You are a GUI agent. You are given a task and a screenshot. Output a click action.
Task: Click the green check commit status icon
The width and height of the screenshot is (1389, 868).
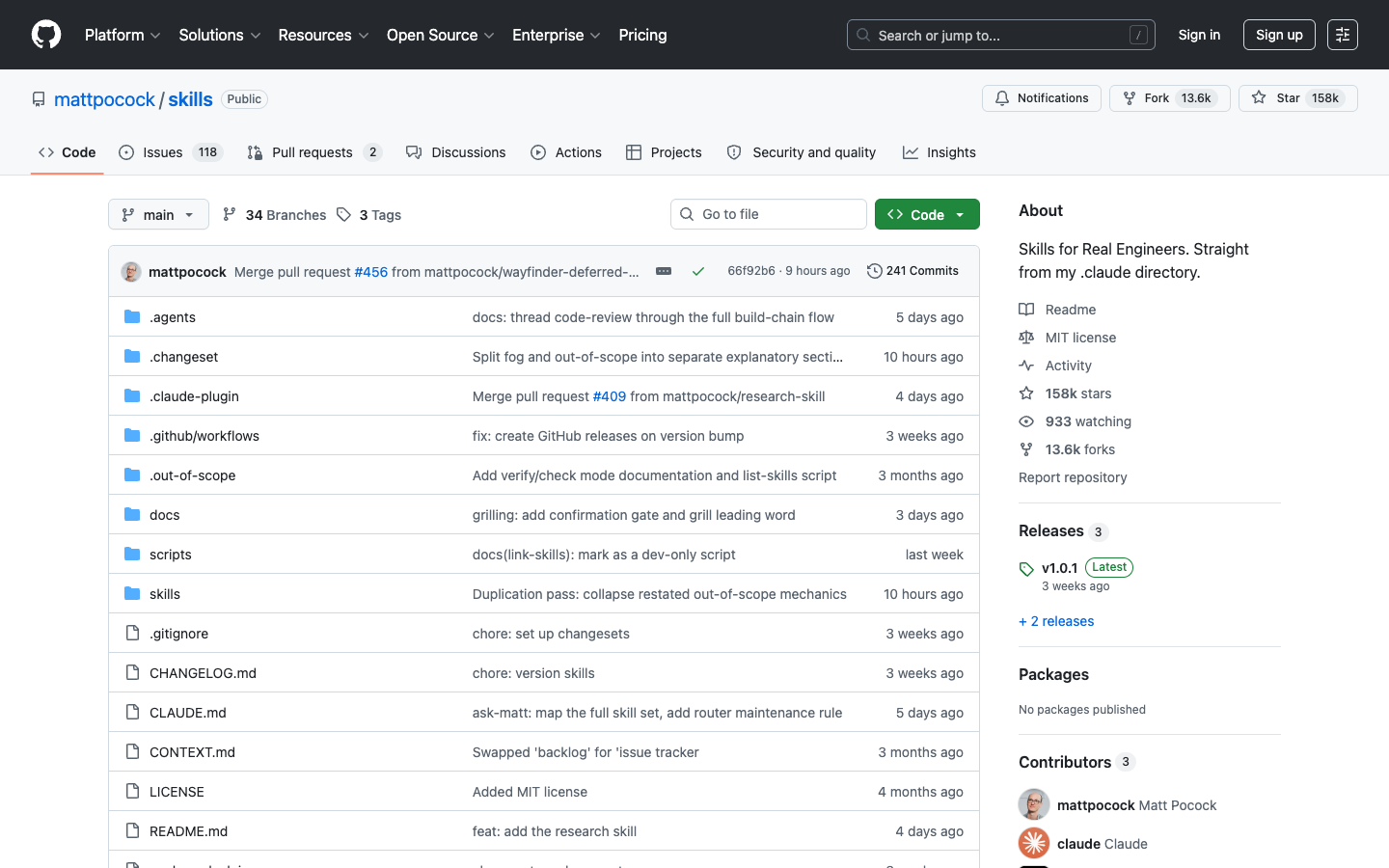point(698,271)
